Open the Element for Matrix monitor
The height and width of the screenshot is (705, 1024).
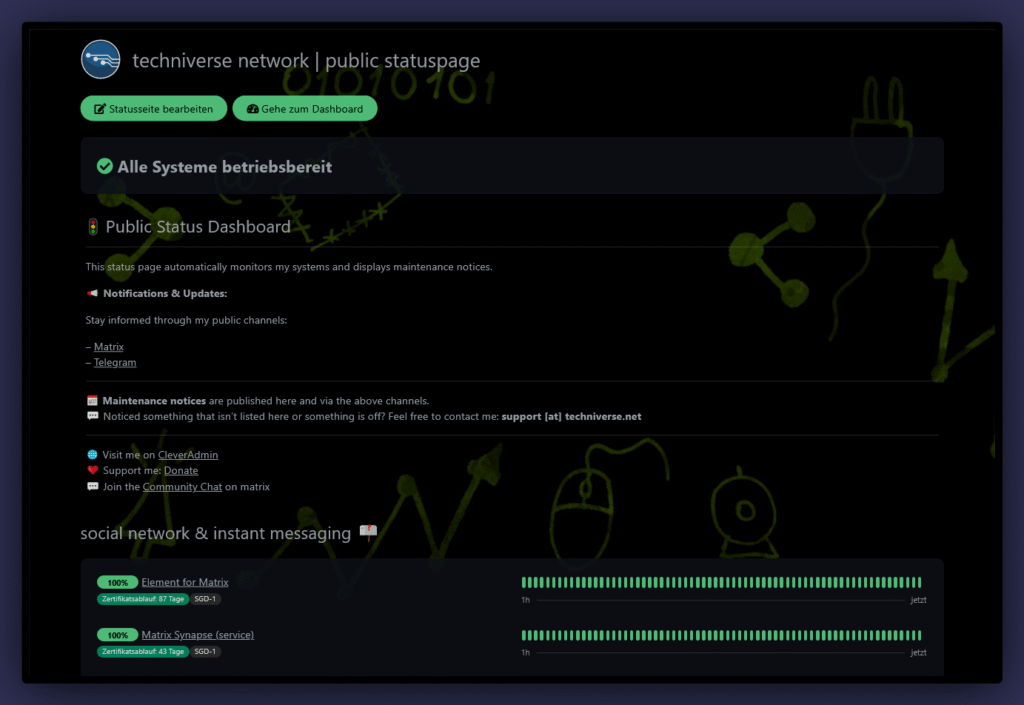(185, 582)
